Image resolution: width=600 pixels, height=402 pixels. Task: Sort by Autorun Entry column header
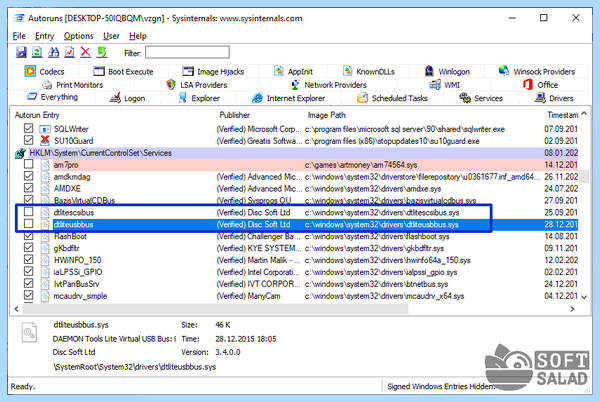(x=37, y=115)
